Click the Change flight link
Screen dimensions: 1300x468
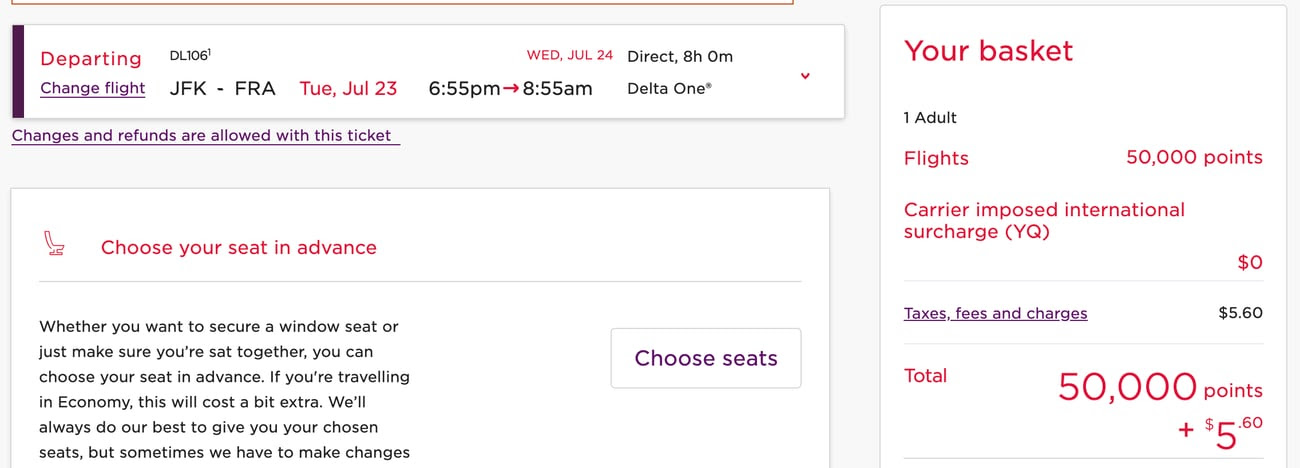click(x=92, y=88)
